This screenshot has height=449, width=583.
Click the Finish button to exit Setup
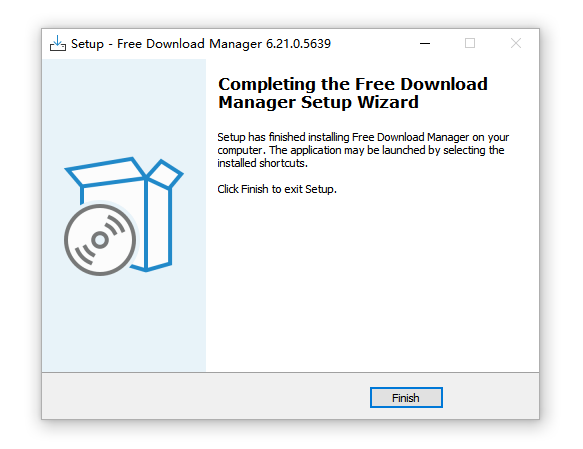[x=406, y=397]
